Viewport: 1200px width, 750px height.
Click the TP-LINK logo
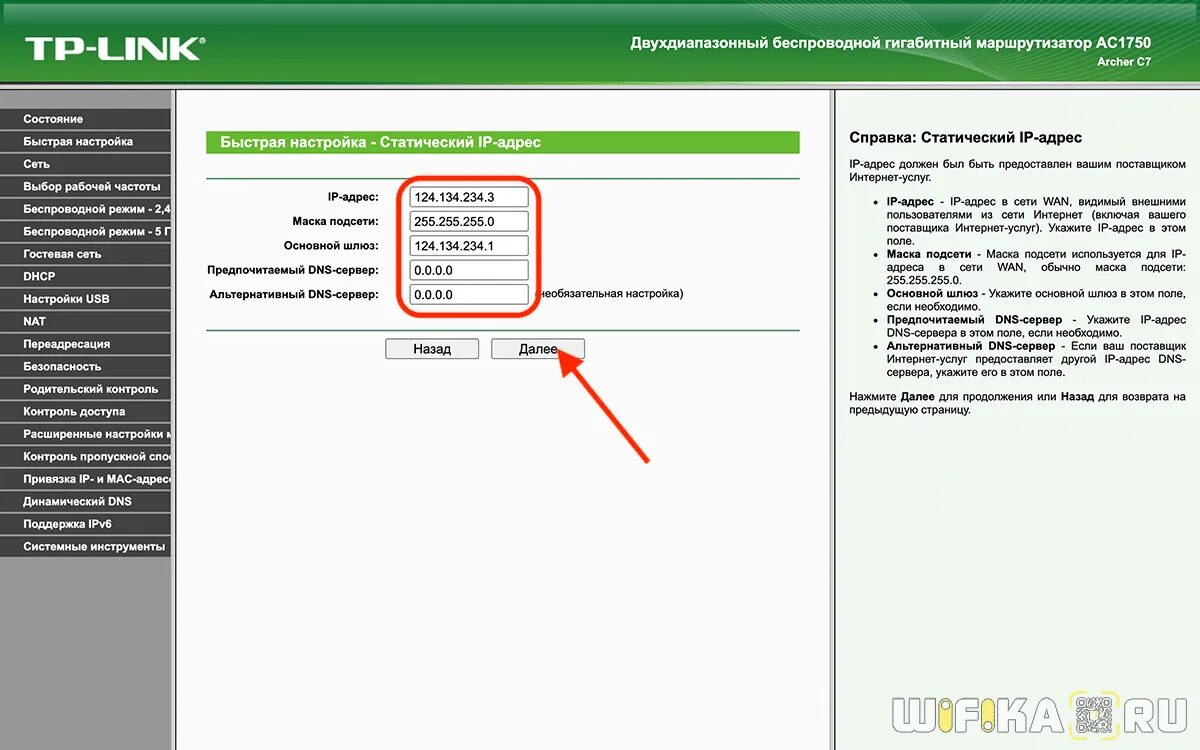[115, 48]
